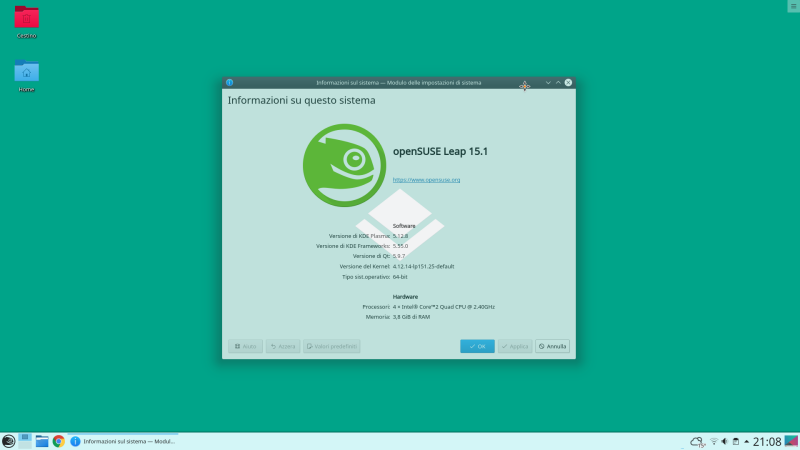Click the Memoria label
Screen dimensions: 800x450
(378, 317)
